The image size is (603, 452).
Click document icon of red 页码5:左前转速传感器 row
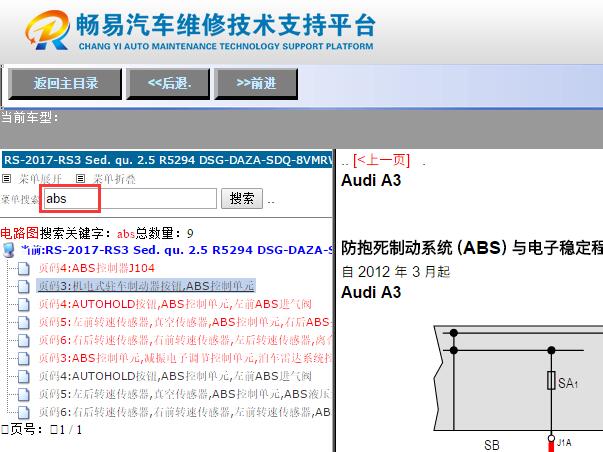coord(23,323)
